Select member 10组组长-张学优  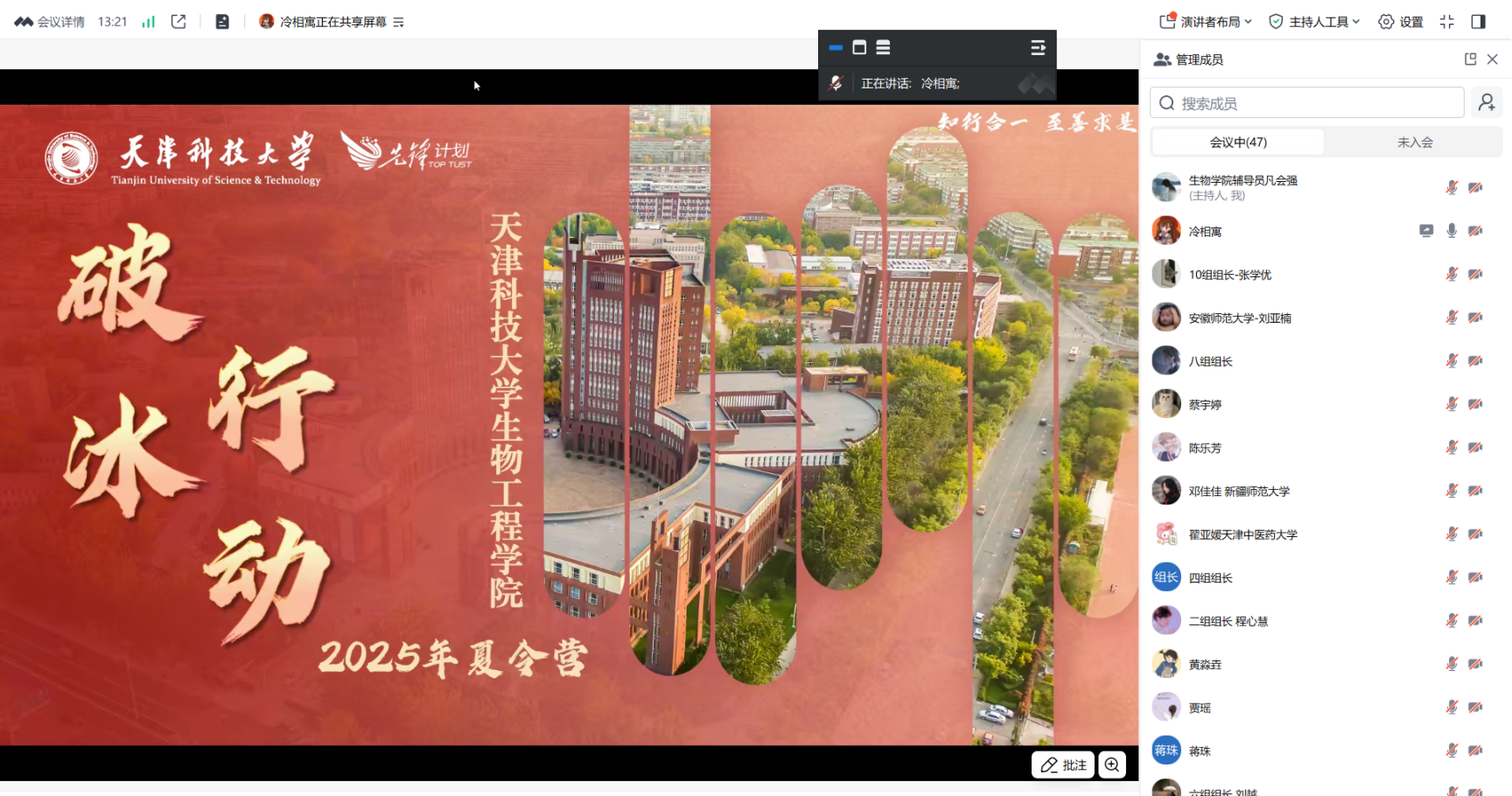[x=1326, y=274]
